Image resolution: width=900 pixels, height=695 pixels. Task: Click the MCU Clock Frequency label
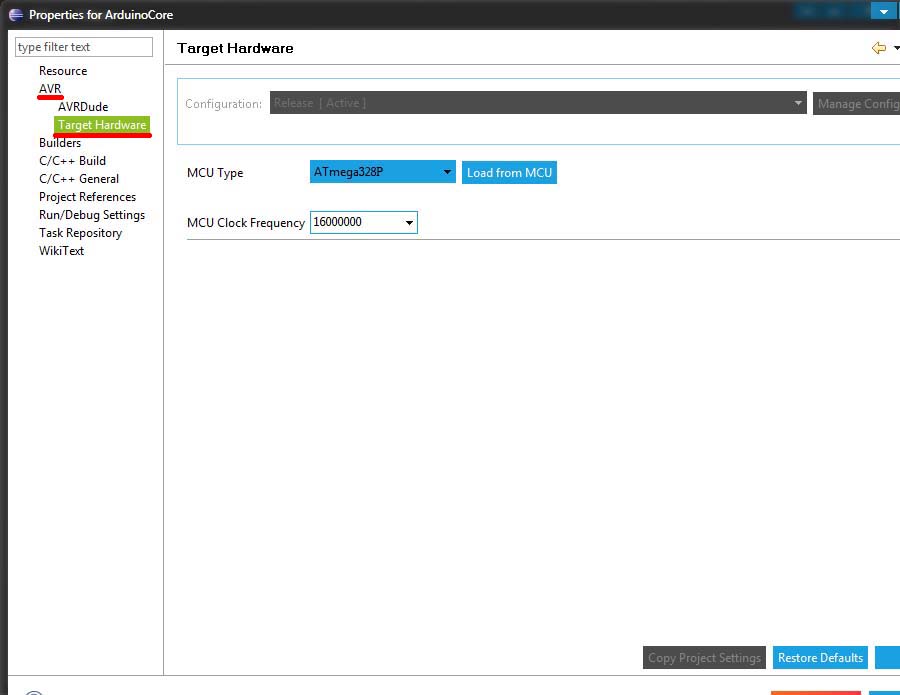246,223
